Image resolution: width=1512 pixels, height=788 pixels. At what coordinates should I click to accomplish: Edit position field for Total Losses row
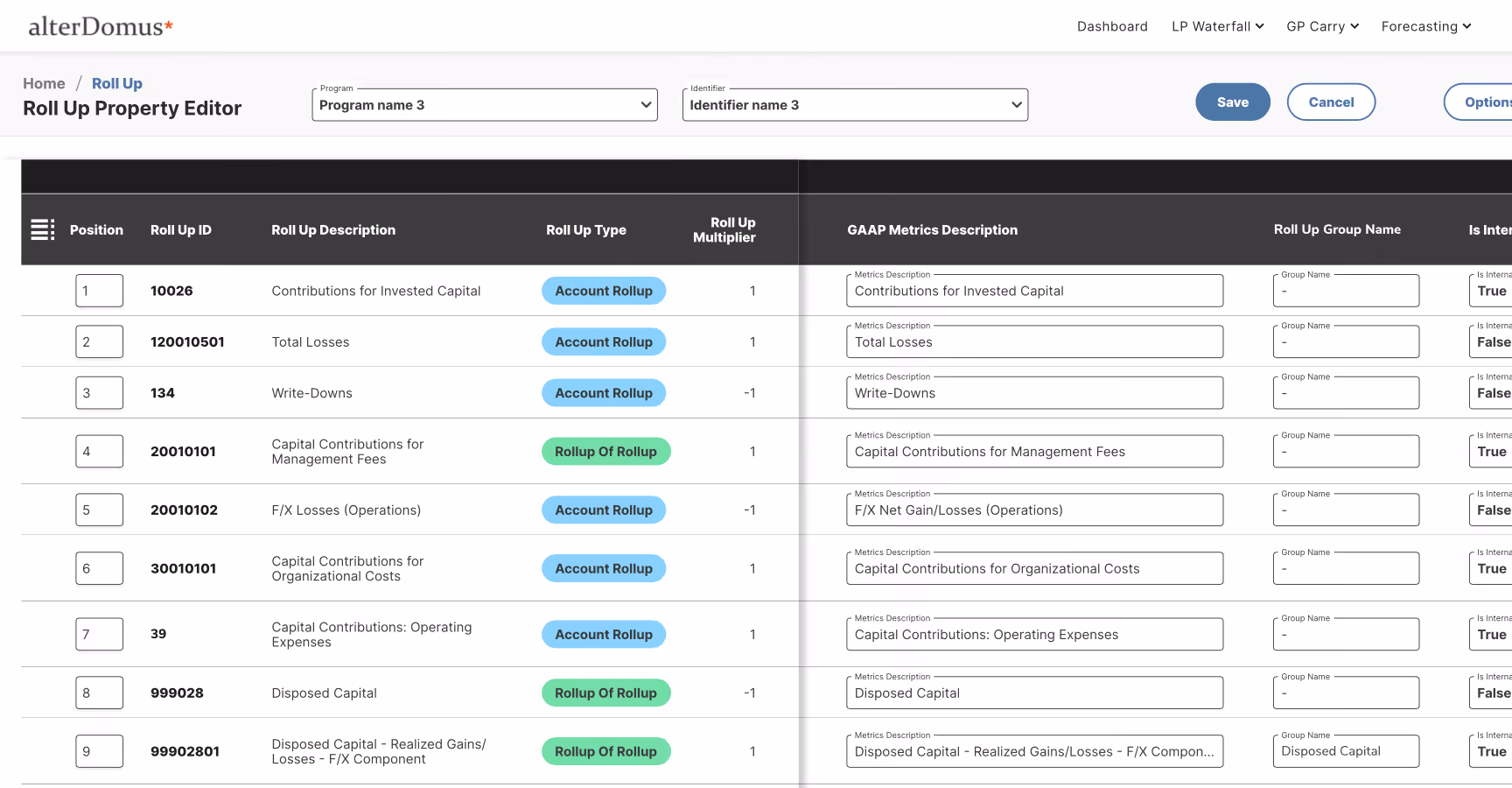pos(99,341)
